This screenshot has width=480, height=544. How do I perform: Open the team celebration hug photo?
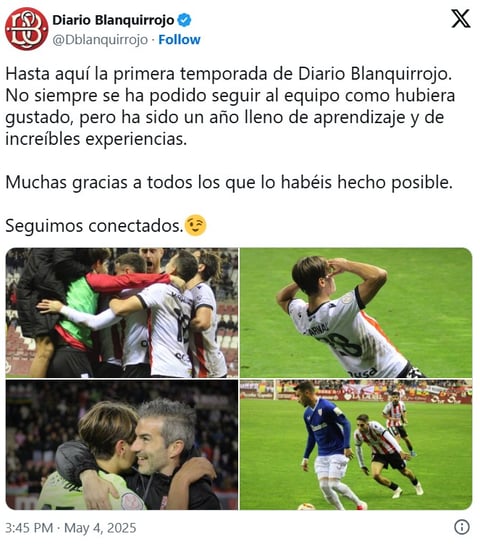pyautogui.click(x=122, y=313)
